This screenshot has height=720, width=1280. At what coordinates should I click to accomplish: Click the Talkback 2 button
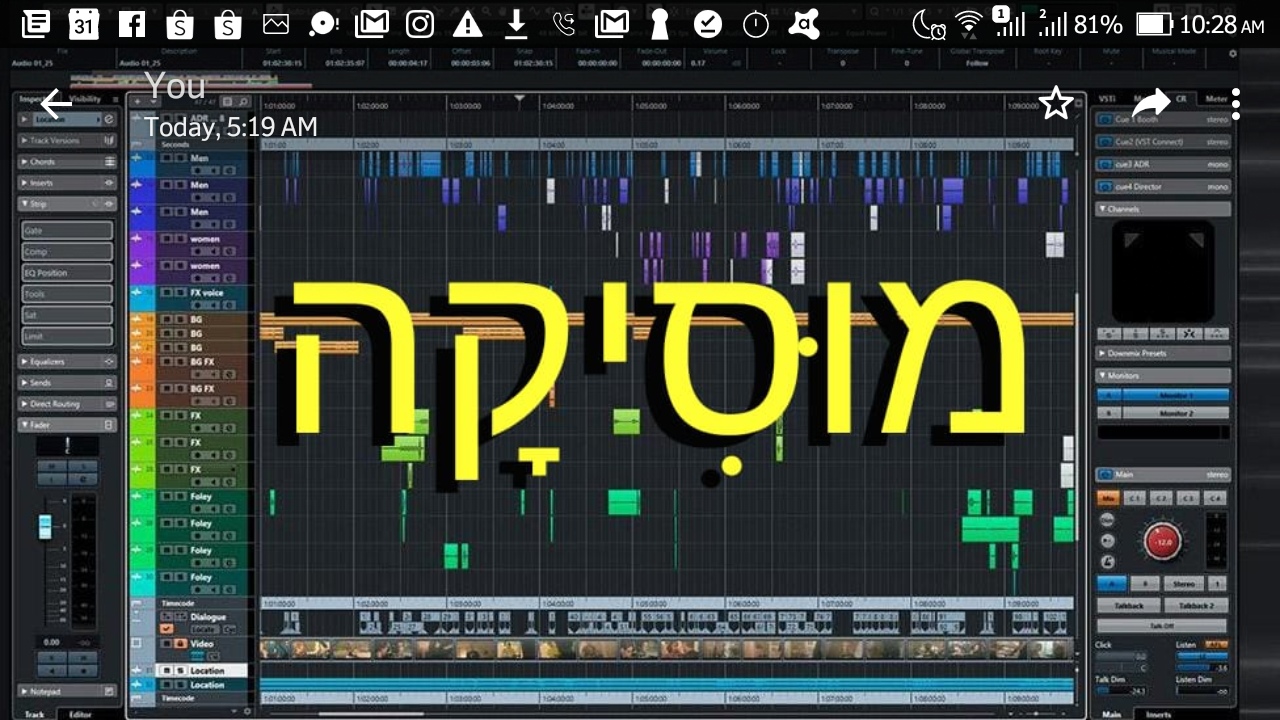[1195, 606]
